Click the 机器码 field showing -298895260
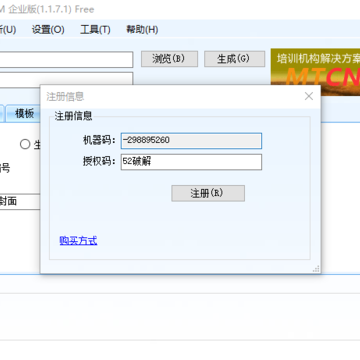 [x=191, y=141]
